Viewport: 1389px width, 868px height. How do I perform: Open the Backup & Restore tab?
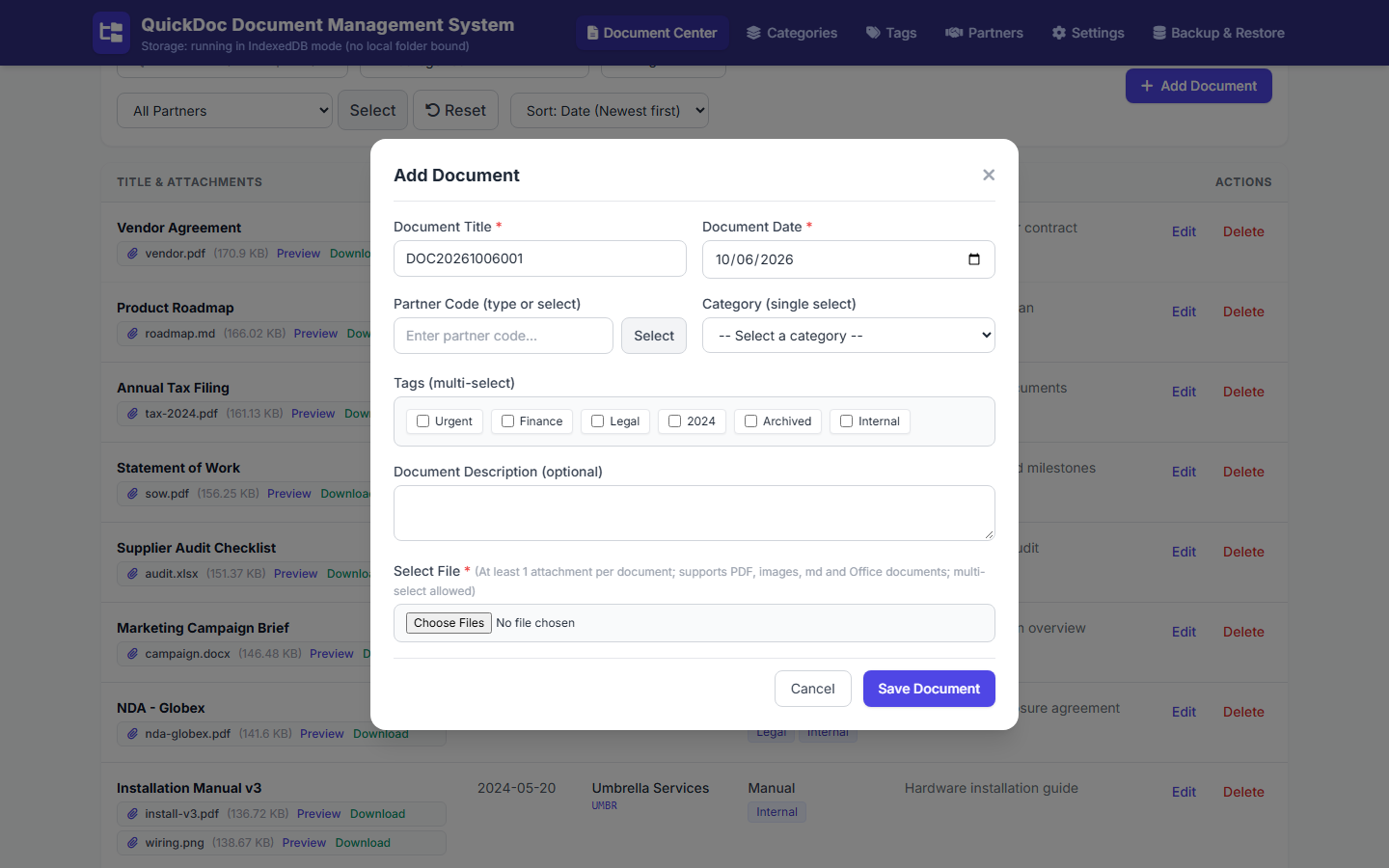[x=1219, y=33]
